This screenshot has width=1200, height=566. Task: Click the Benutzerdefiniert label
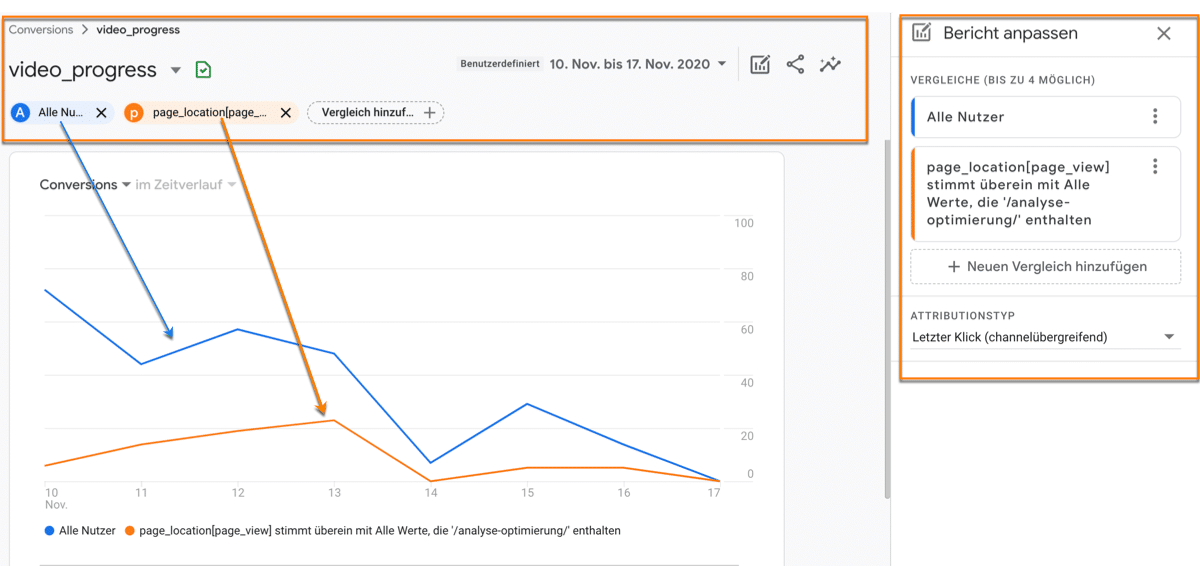500,64
